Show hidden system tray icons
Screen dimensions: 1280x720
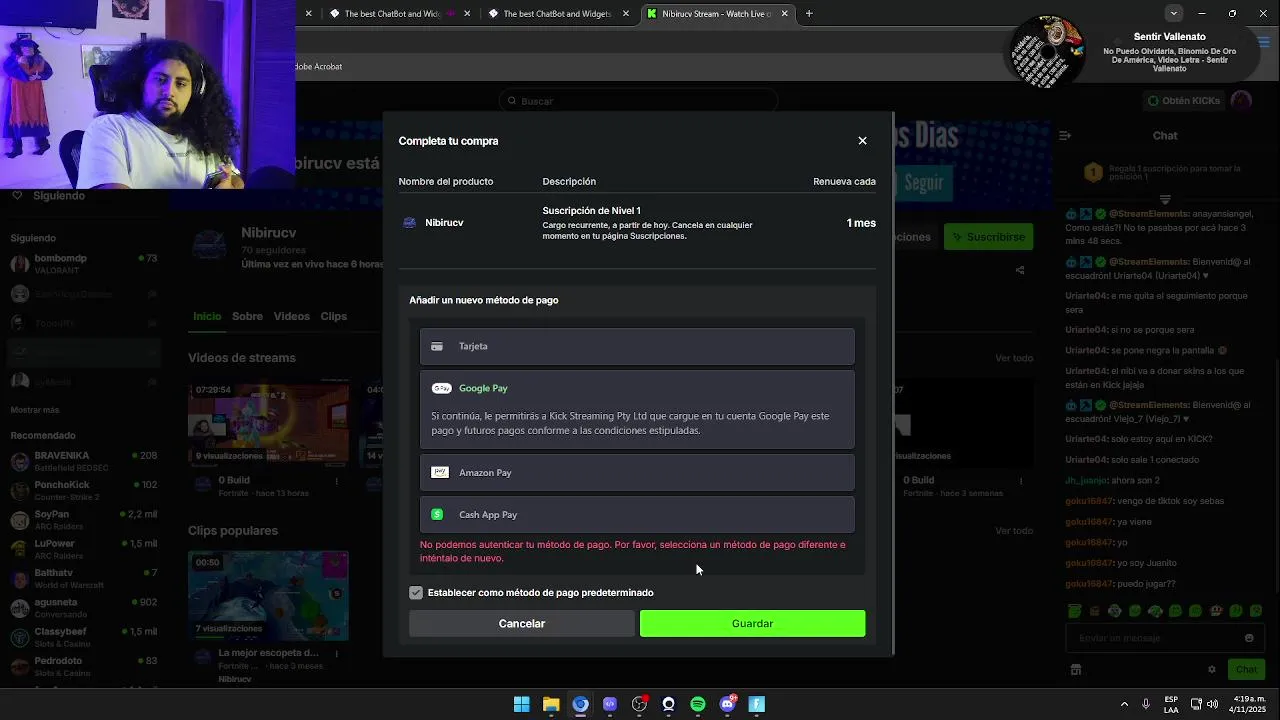point(1124,704)
